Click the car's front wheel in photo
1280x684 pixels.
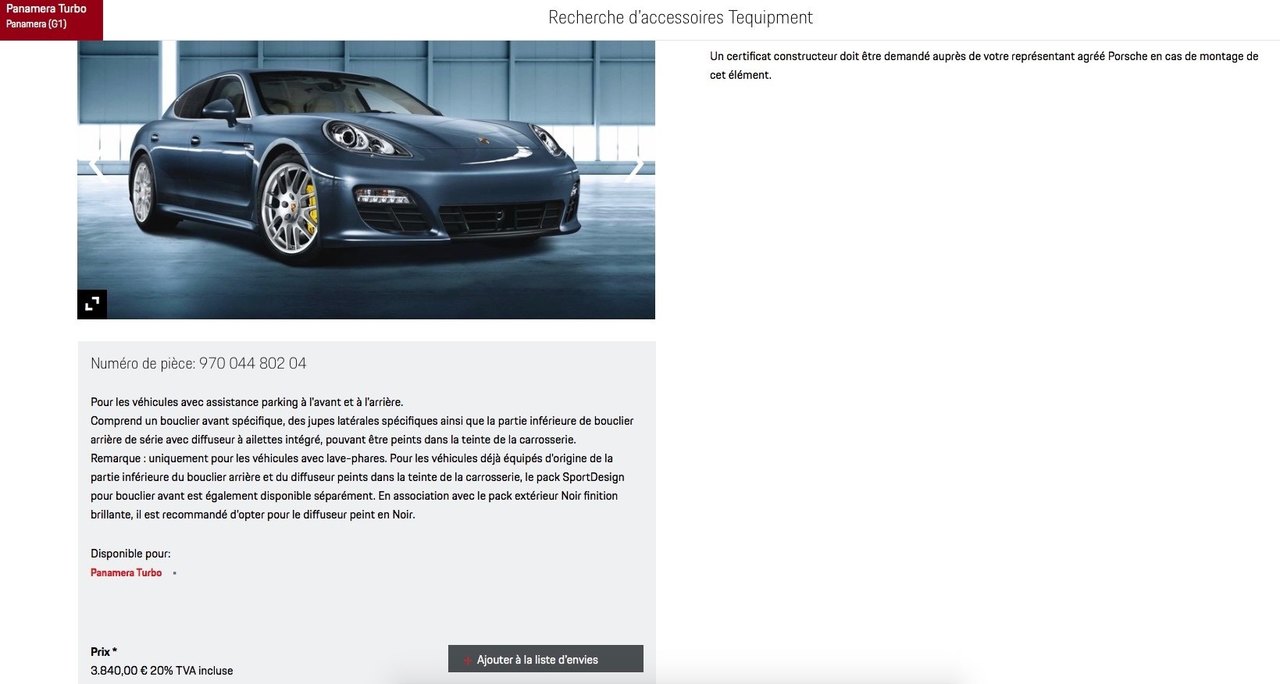click(x=290, y=209)
